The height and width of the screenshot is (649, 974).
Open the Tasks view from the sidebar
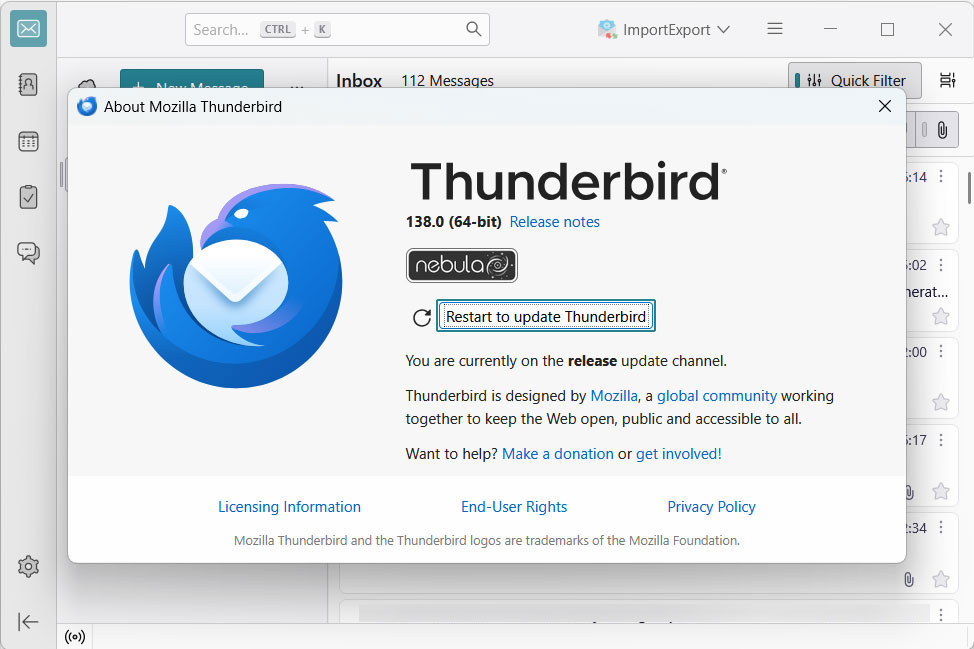[x=28, y=197]
